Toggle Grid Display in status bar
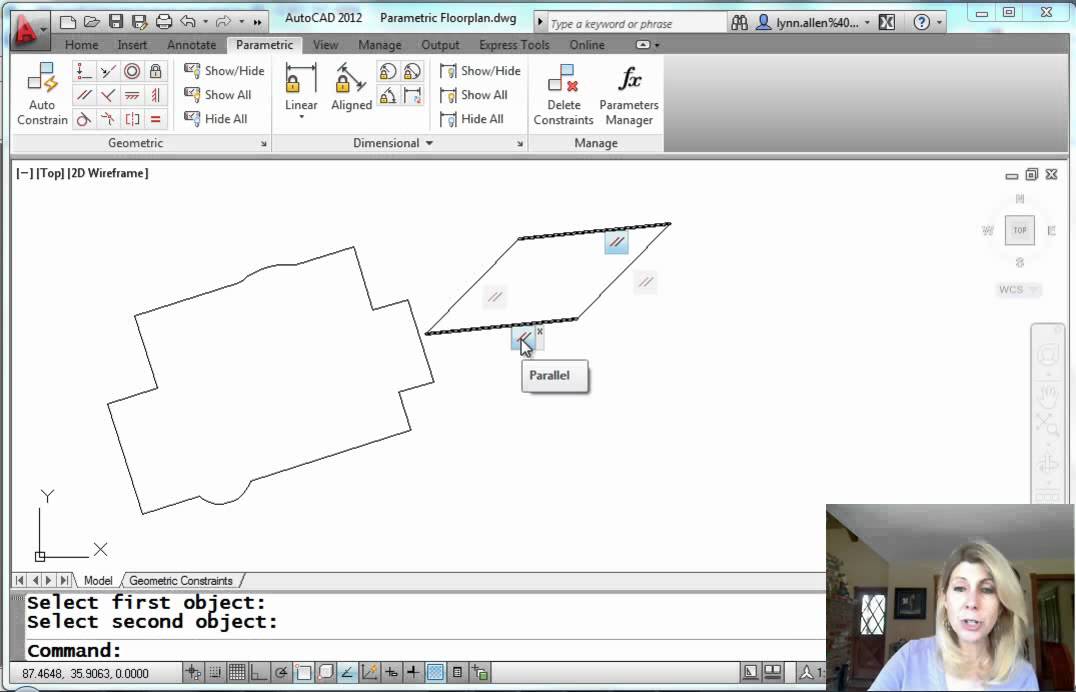This screenshot has width=1076, height=692. click(x=237, y=672)
